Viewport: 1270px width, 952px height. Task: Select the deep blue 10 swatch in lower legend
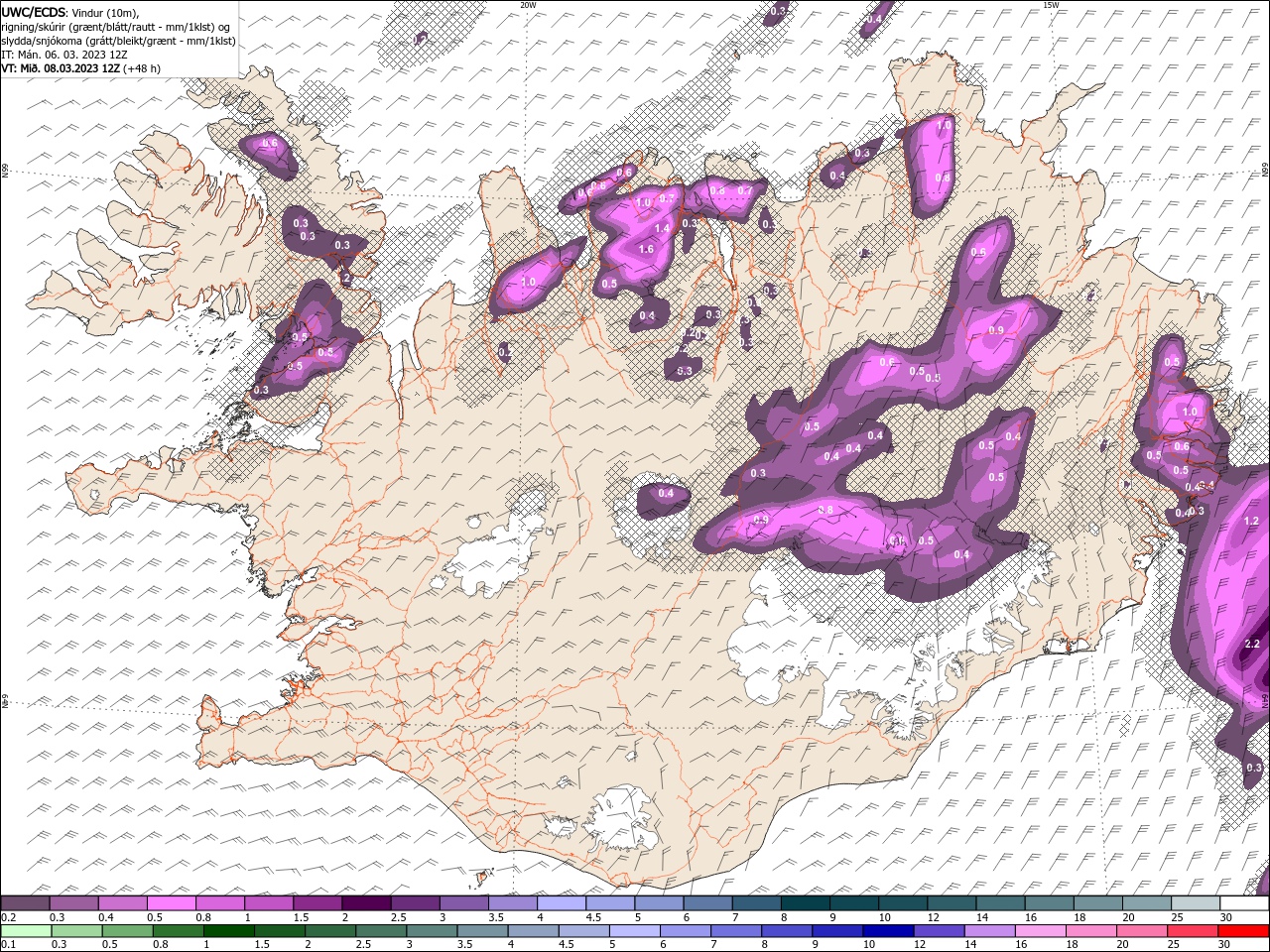888,931
